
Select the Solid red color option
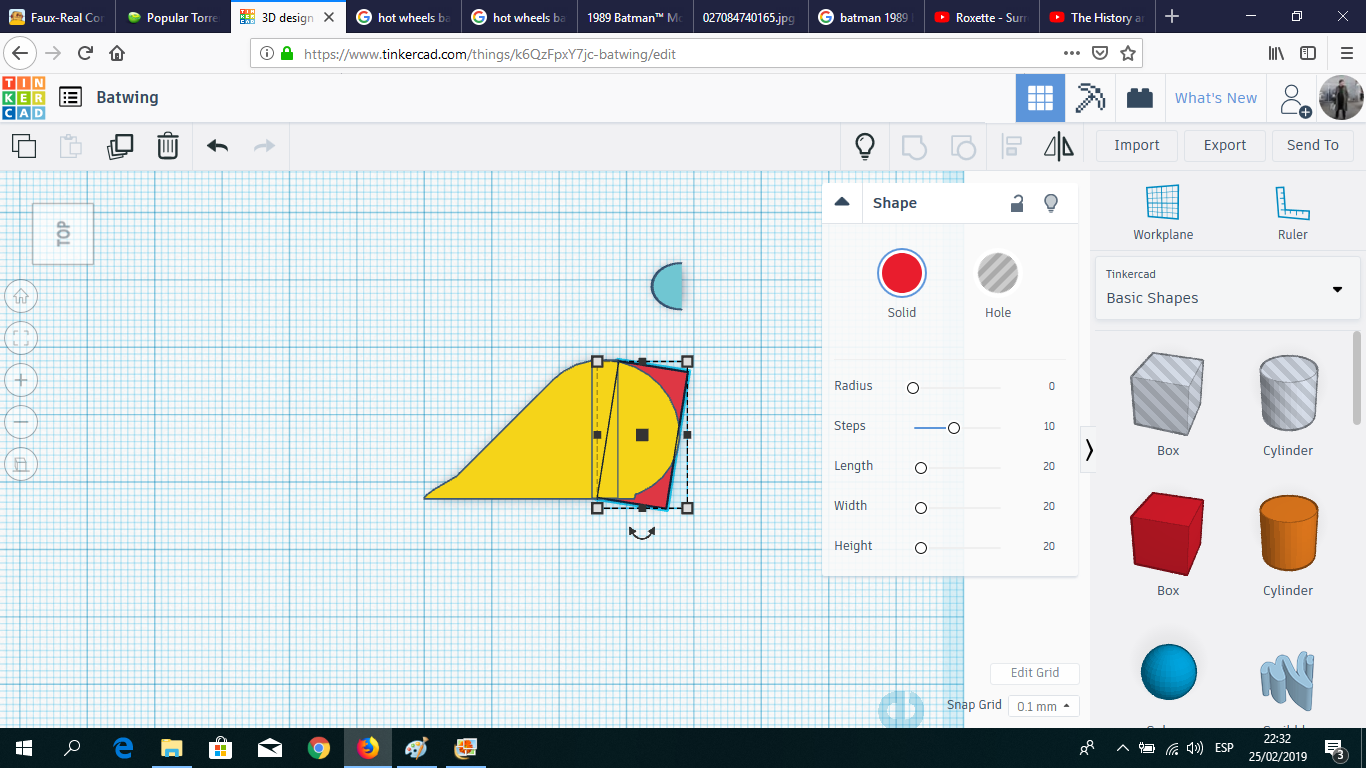(902, 273)
